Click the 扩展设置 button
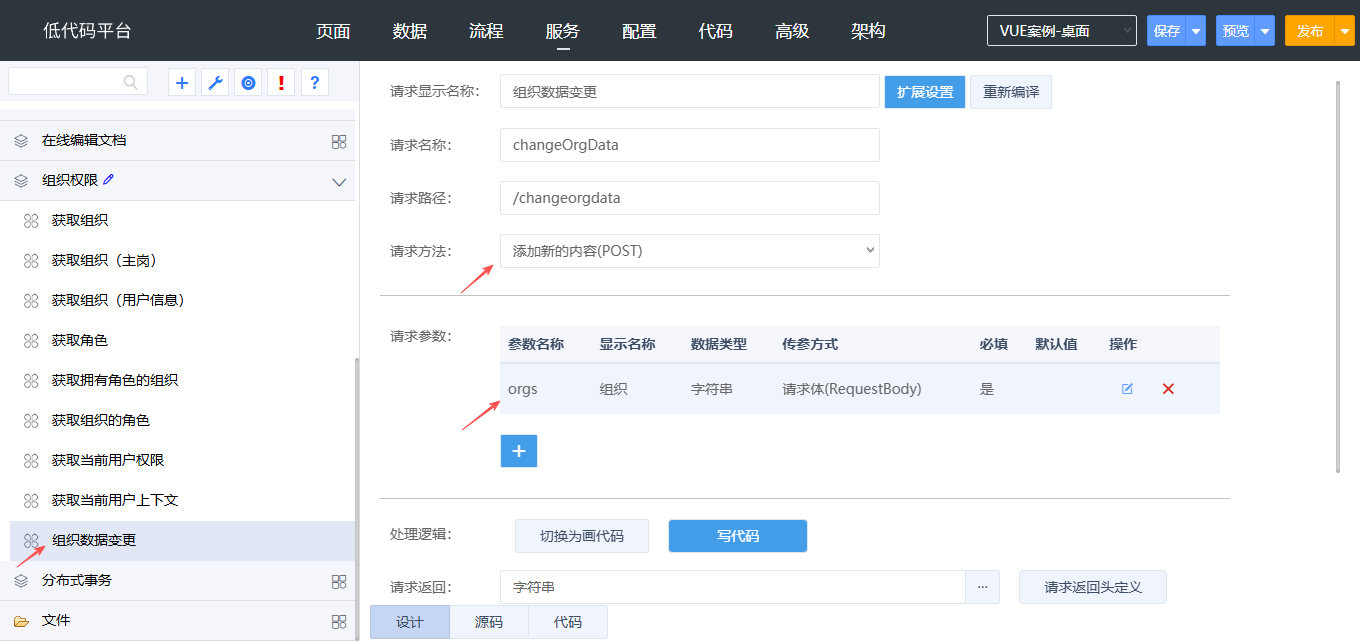The width and height of the screenshot is (1360, 641). [924, 92]
